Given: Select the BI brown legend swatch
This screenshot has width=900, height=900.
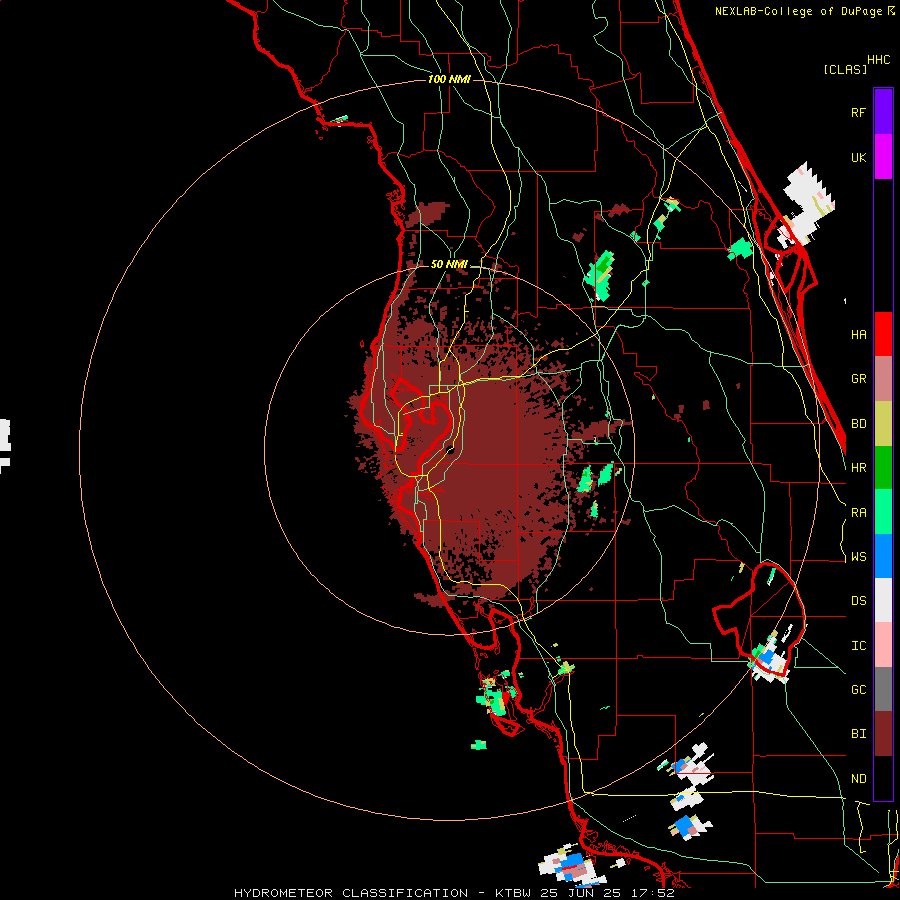Looking at the screenshot, I should pos(883,734).
